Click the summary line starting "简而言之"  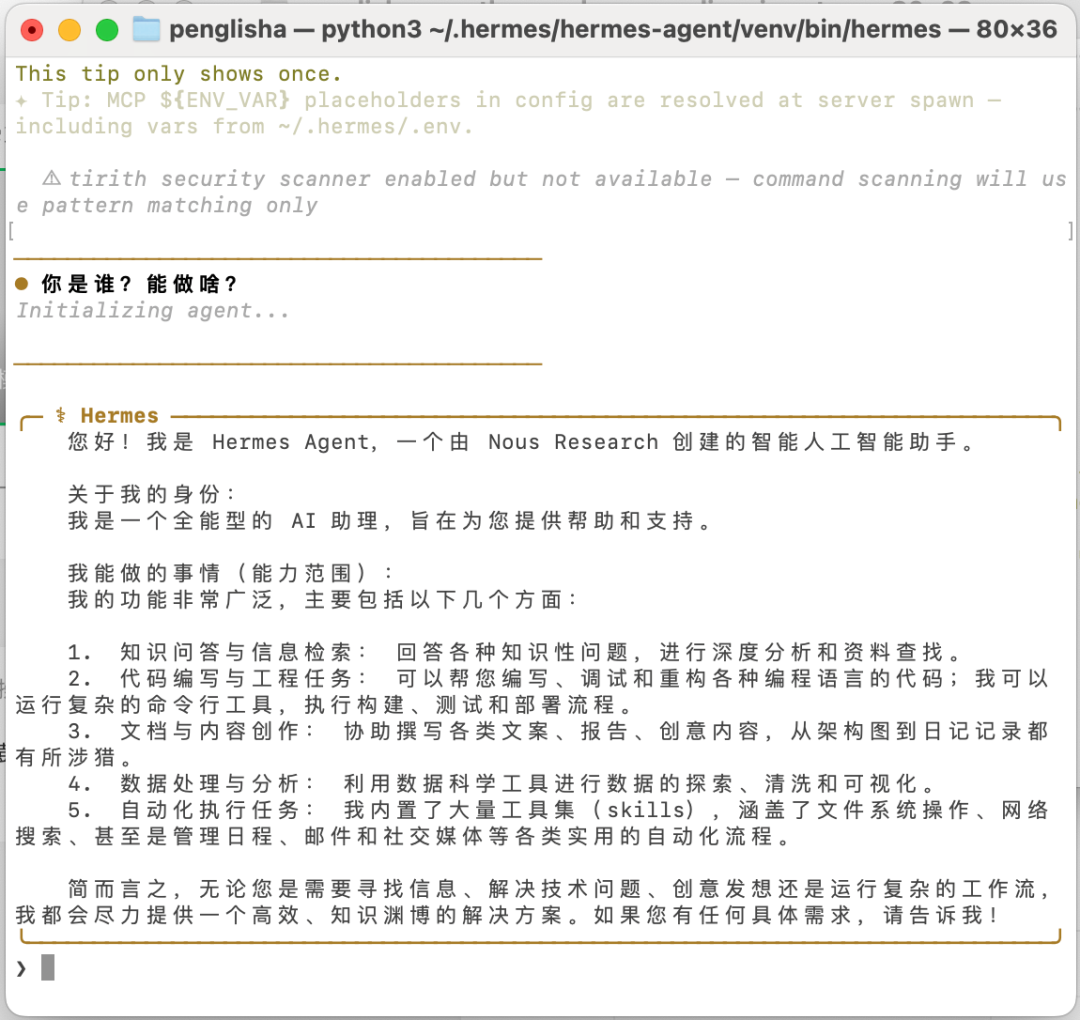point(558,888)
